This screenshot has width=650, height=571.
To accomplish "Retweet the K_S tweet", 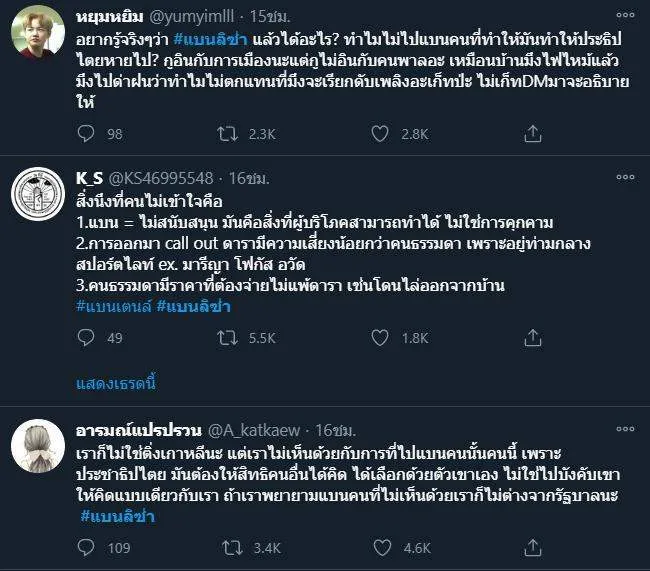I will click(231, 339).
